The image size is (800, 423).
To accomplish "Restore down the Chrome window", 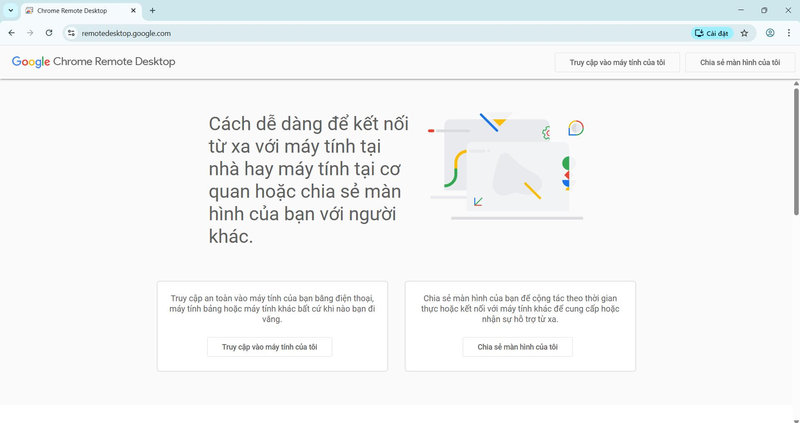I will pos(764,10).
